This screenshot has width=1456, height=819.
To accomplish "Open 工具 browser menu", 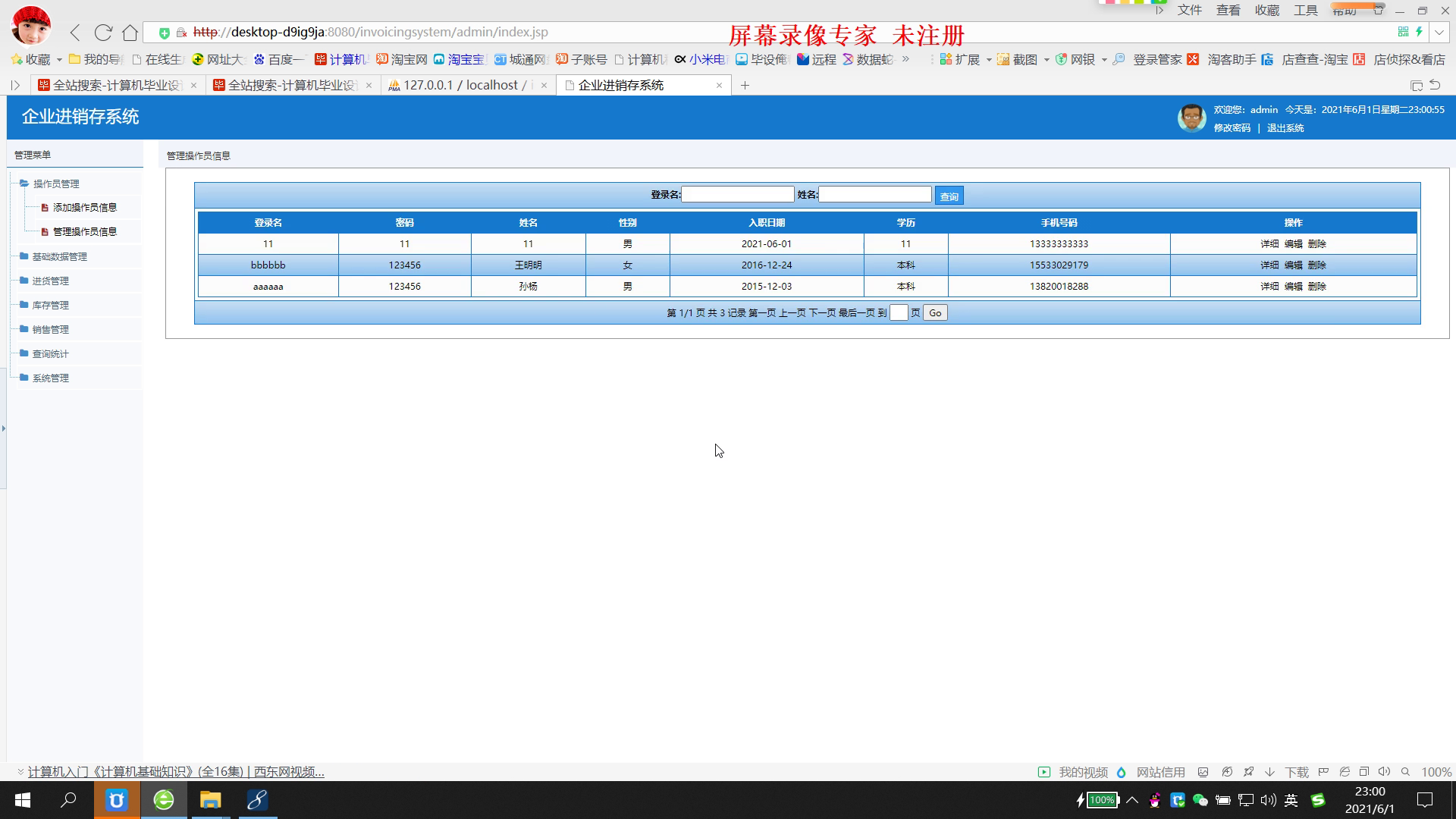I will tap(1305, 10).
